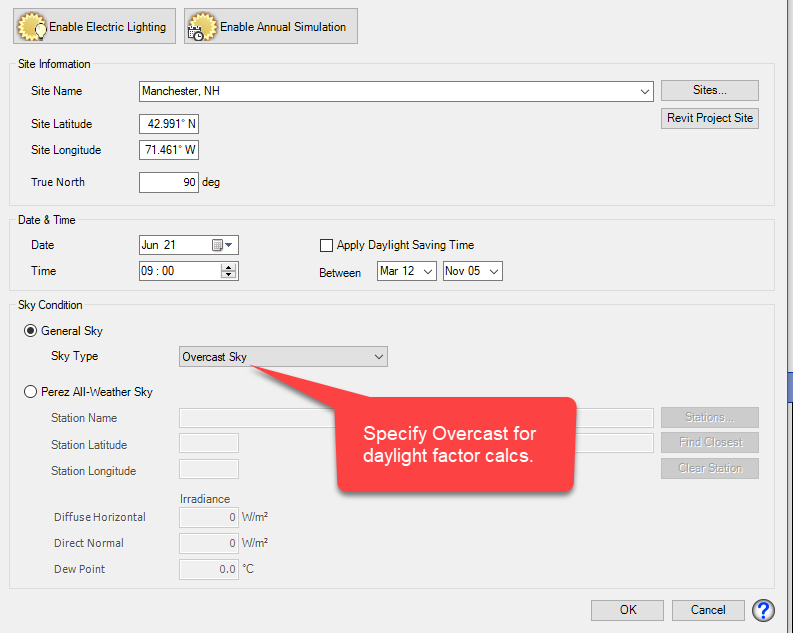
Task: Confirm settings with the OK button
Action: [627, 610]
